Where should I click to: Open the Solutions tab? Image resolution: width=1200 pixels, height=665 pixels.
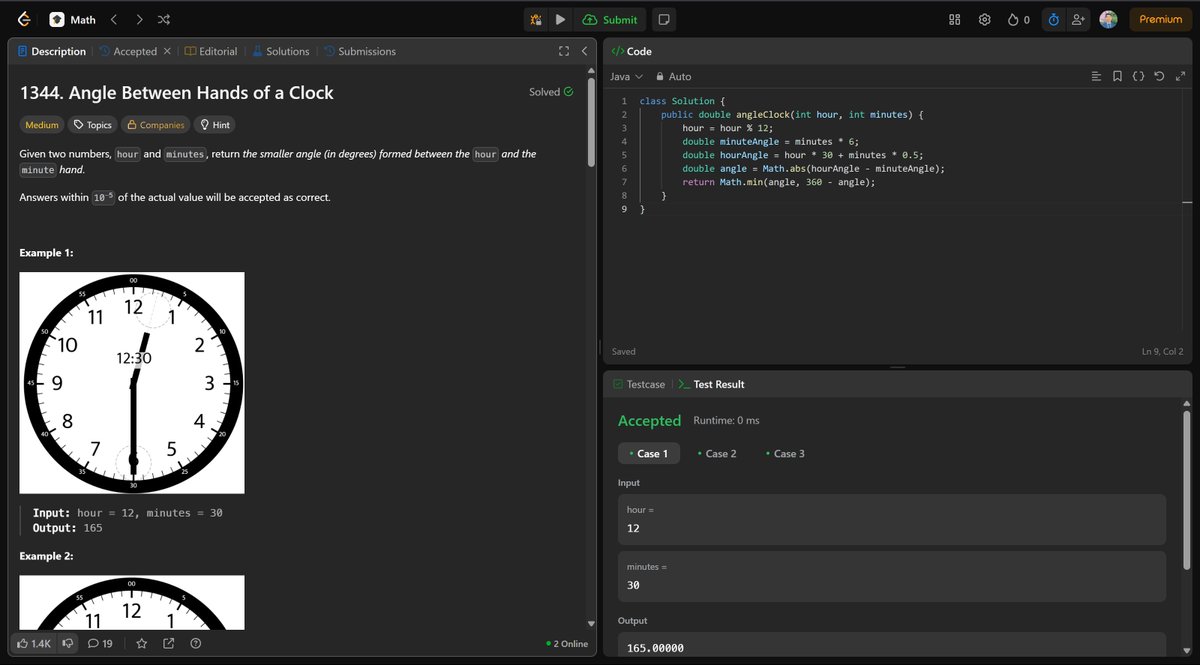pyautogui.click(x=280, y=51)
